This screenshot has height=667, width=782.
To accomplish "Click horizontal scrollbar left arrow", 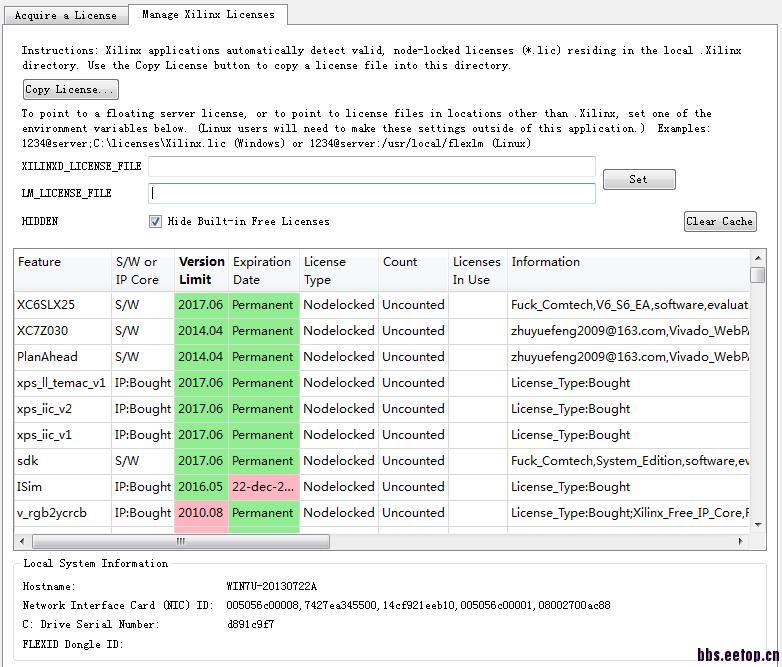I will click(x=22, y=541).
